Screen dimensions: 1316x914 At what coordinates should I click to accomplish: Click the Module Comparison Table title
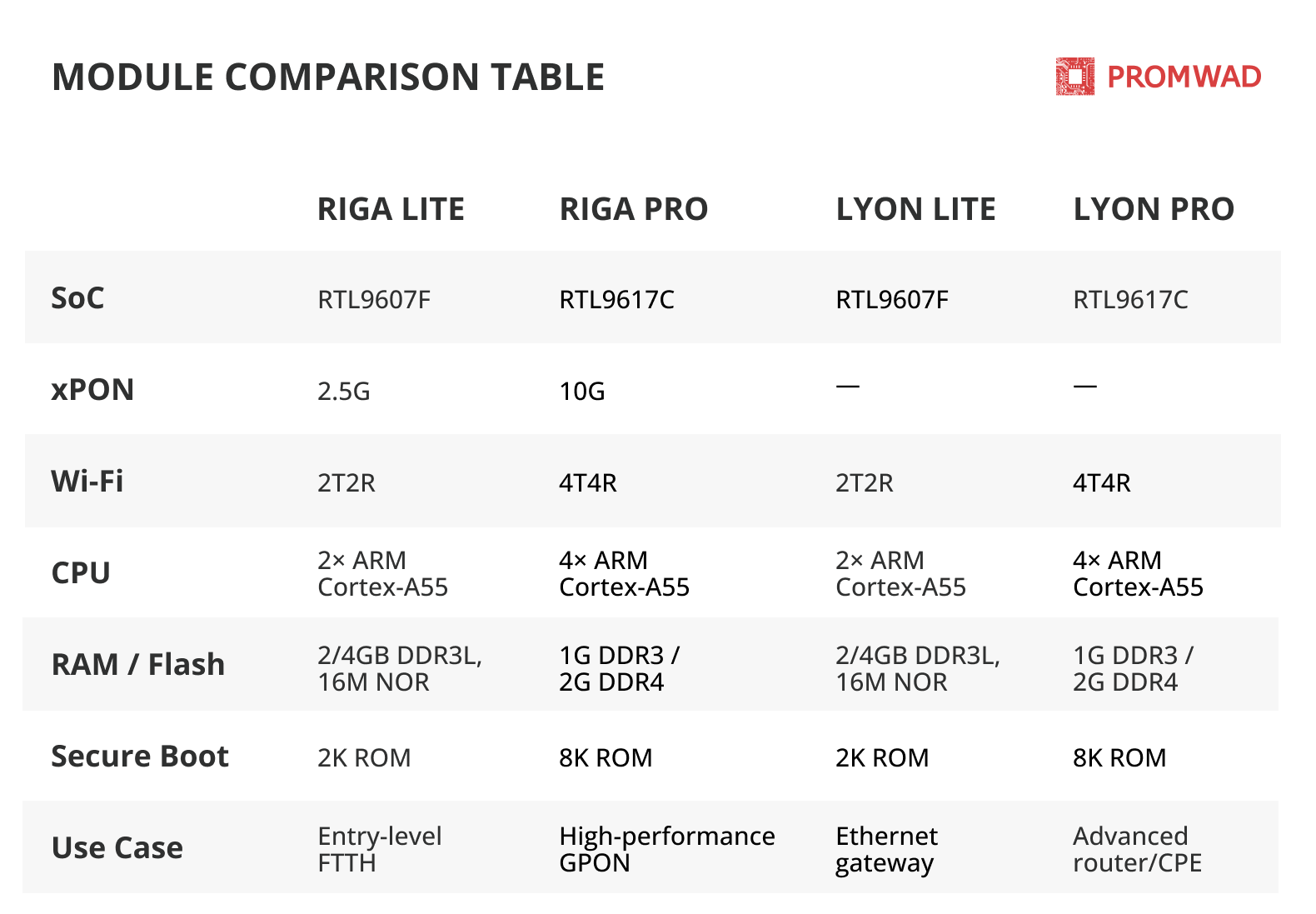click(328, 77)
